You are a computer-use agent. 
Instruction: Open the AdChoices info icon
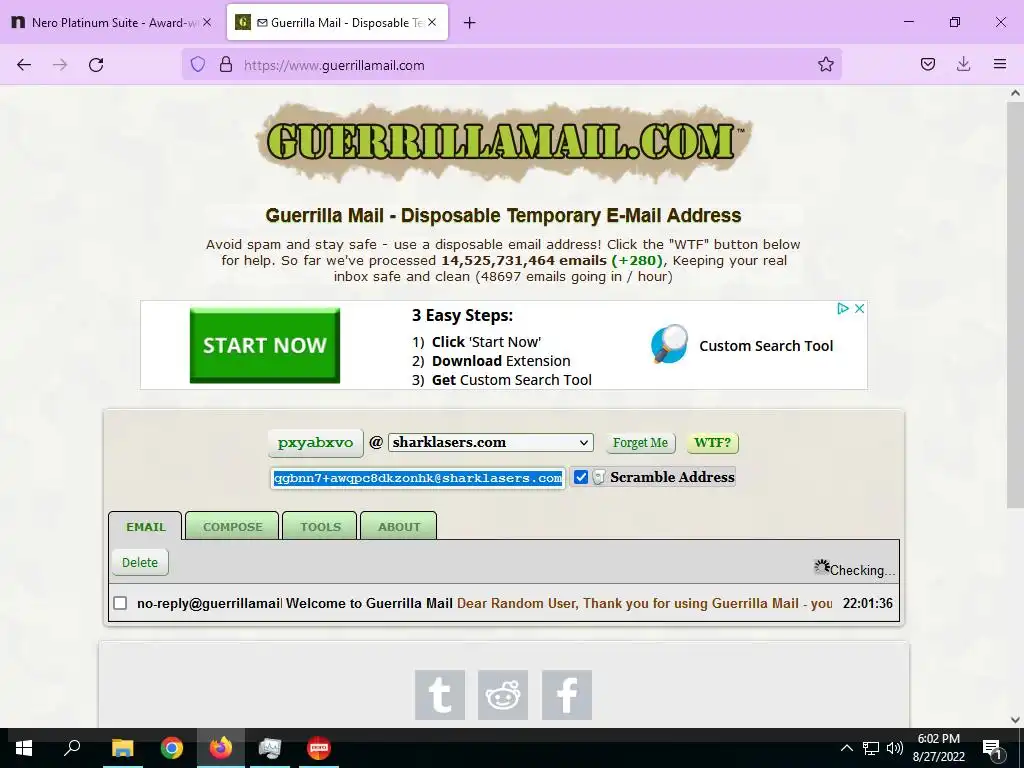coord(842,308)
